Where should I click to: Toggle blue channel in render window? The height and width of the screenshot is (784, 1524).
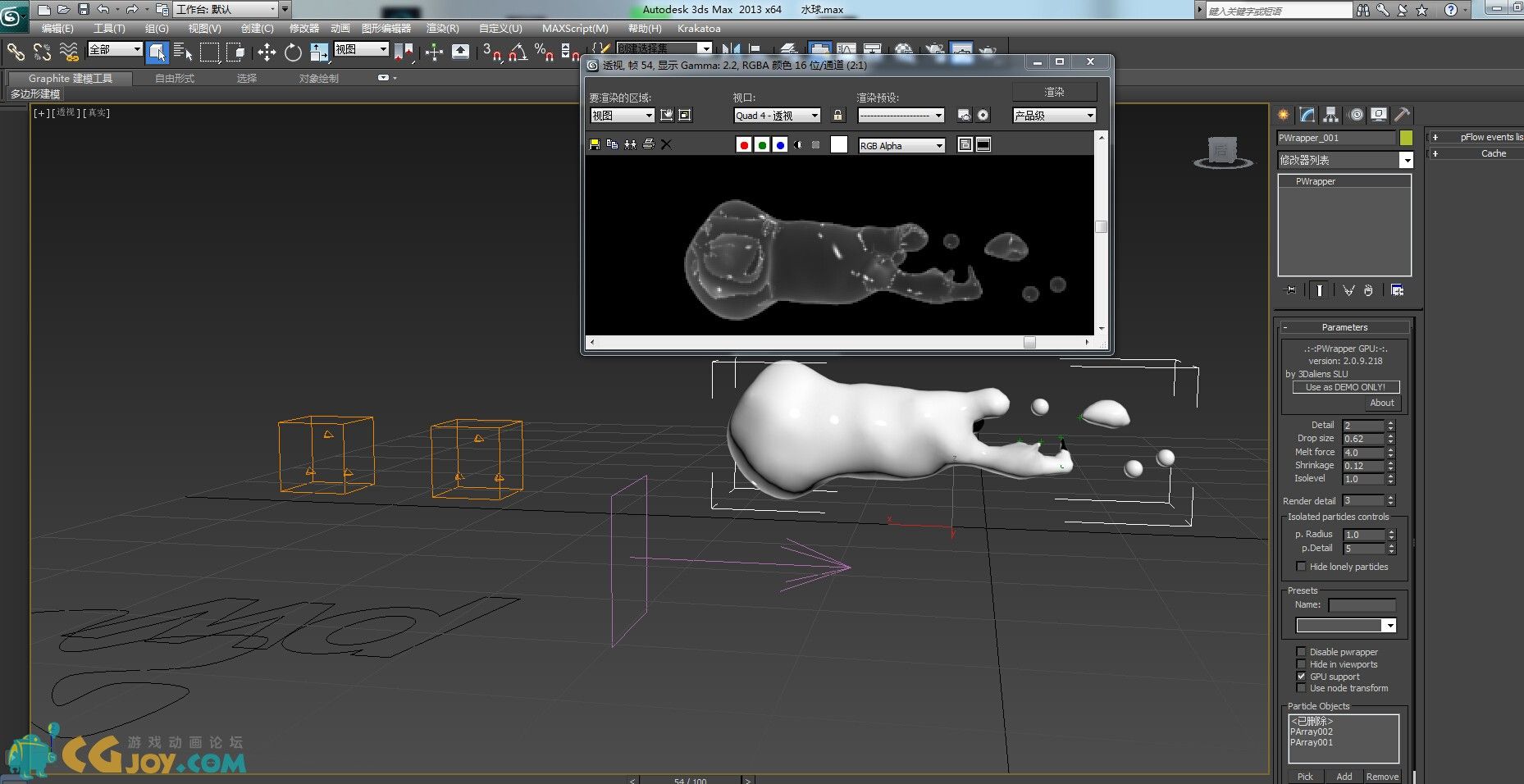(x=780, y=145)
